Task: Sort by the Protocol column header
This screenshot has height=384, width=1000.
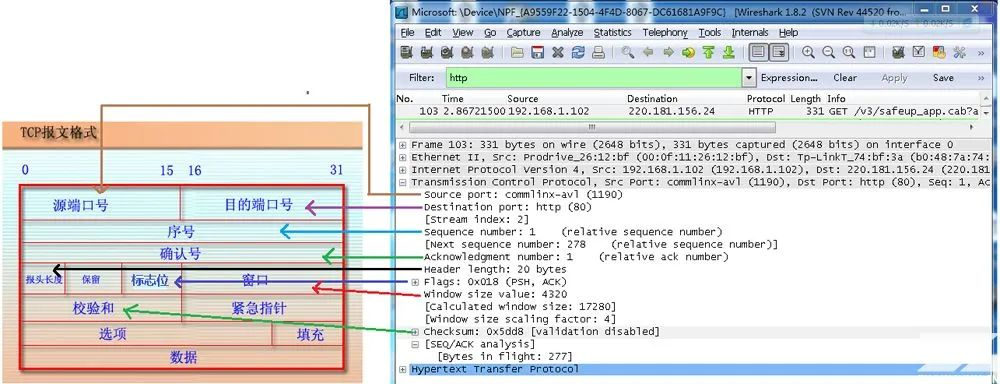Action: pyautogui.click(x=765, y=99)
